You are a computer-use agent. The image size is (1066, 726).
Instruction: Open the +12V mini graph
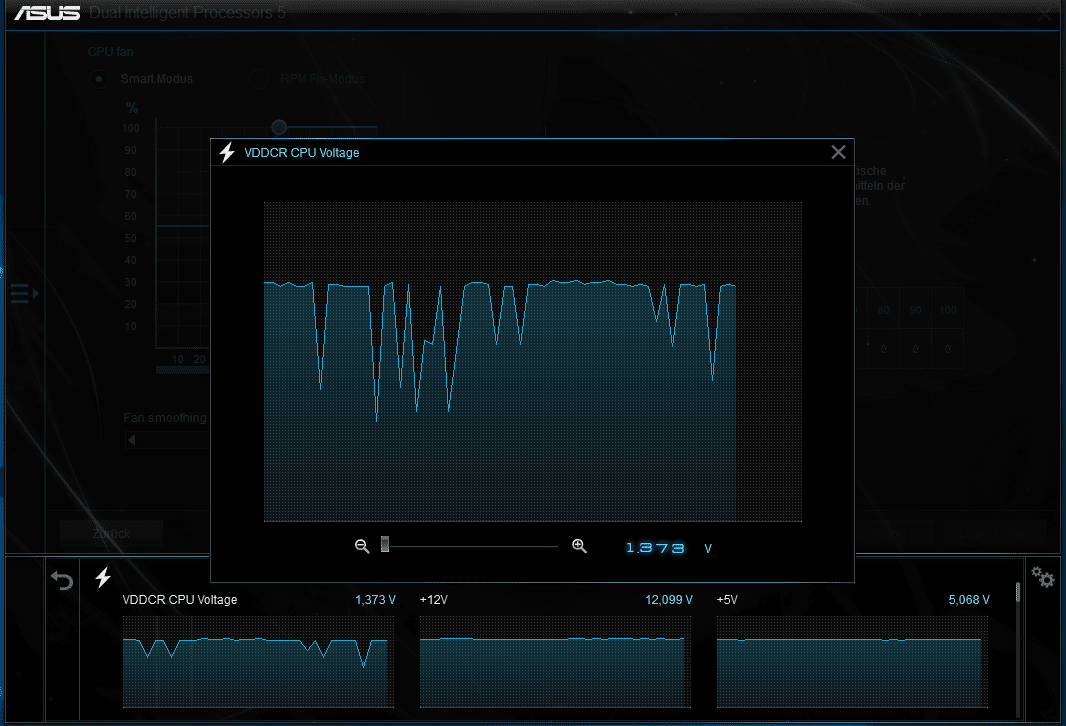click(x=555, y=661)
